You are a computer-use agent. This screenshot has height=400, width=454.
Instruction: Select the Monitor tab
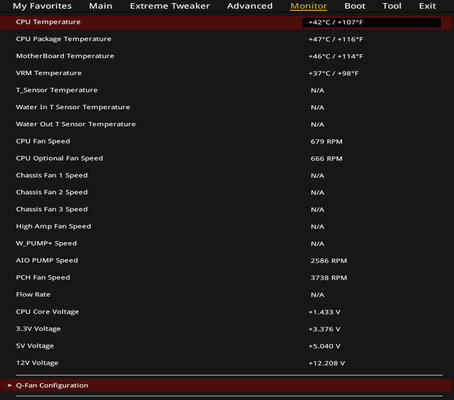309,6
